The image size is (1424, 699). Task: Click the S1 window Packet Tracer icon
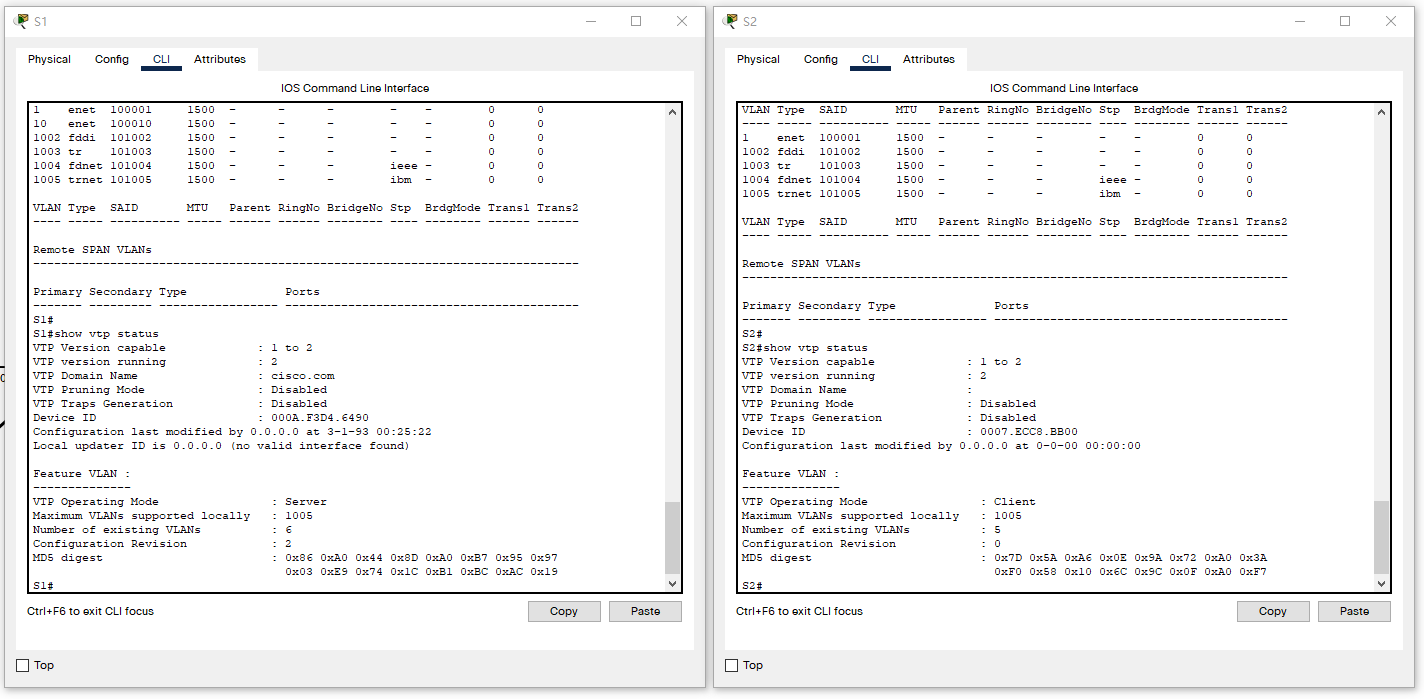tap(21, 21)
